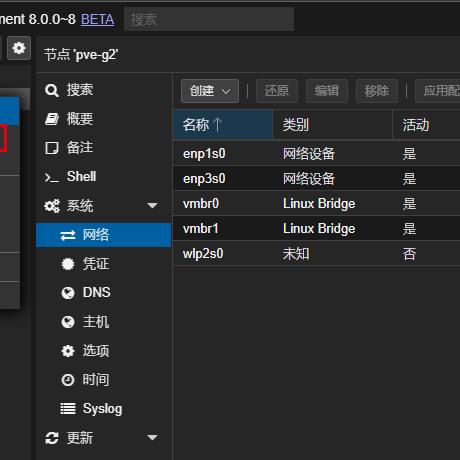Screen dimensions: 460x460
Task: Click the magnifier icon next to 搜索
Action: click(52, 90)
